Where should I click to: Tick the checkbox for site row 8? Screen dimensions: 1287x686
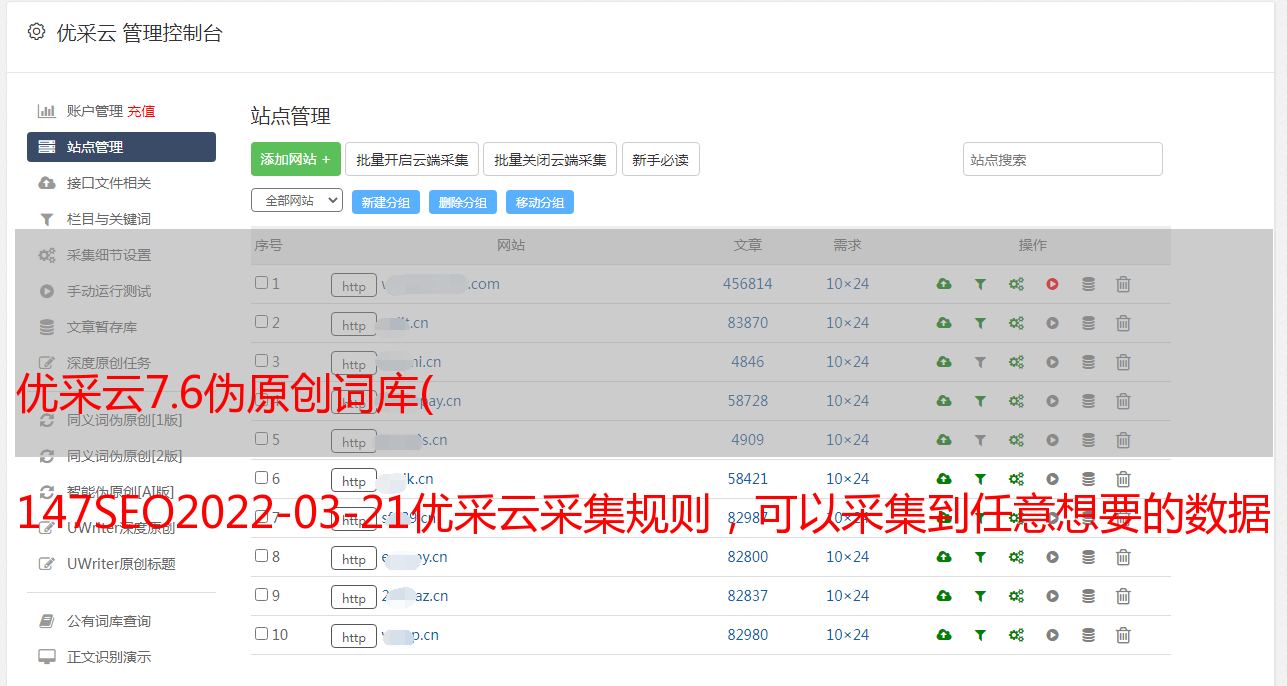[261, 556]
